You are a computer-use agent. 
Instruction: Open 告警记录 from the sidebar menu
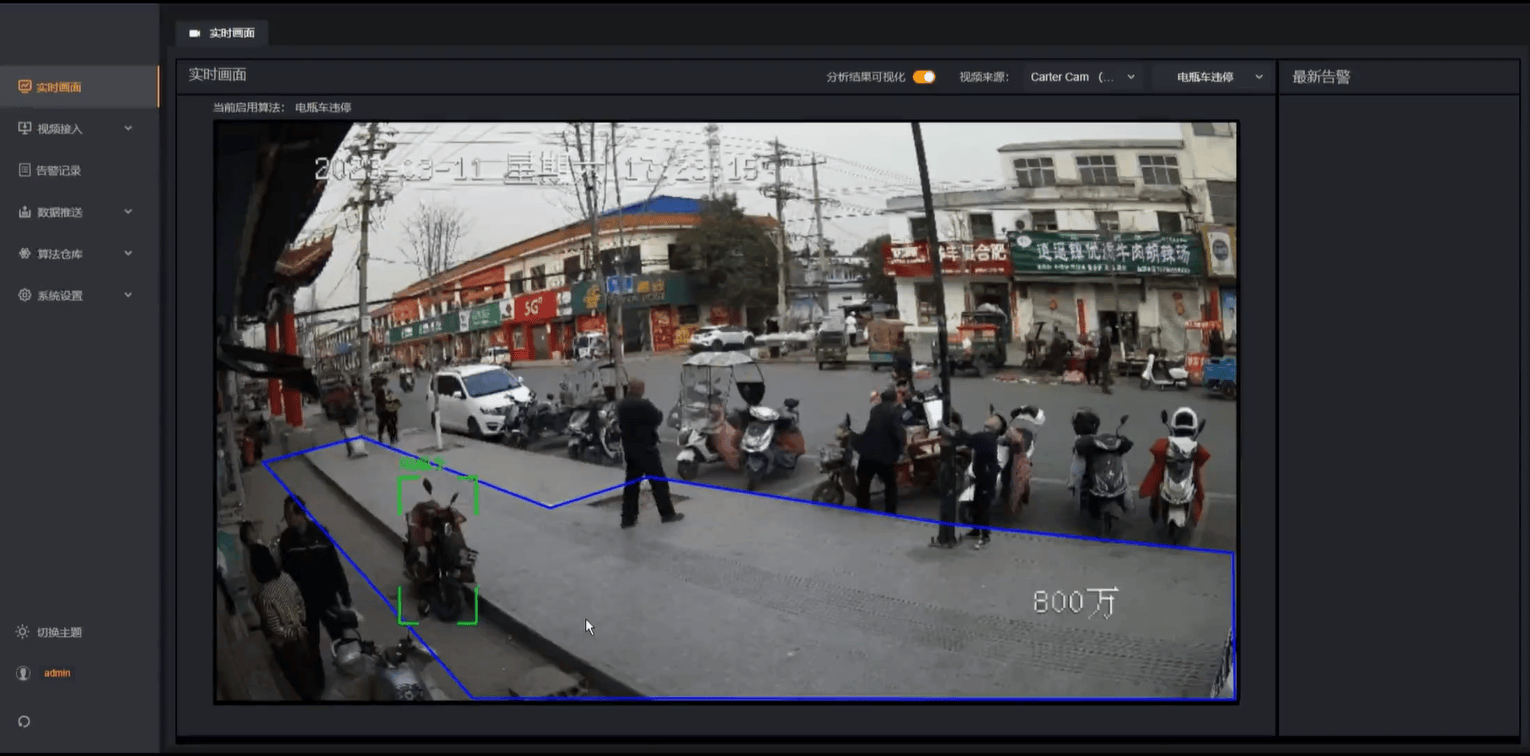tap(59, 171)
